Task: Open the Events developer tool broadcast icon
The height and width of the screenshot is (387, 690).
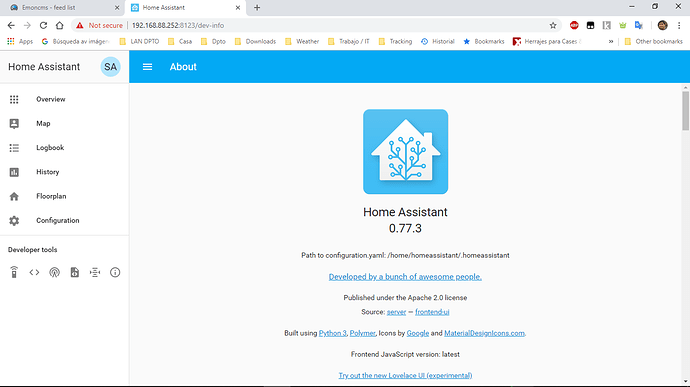Action: (x=55, y=273)
